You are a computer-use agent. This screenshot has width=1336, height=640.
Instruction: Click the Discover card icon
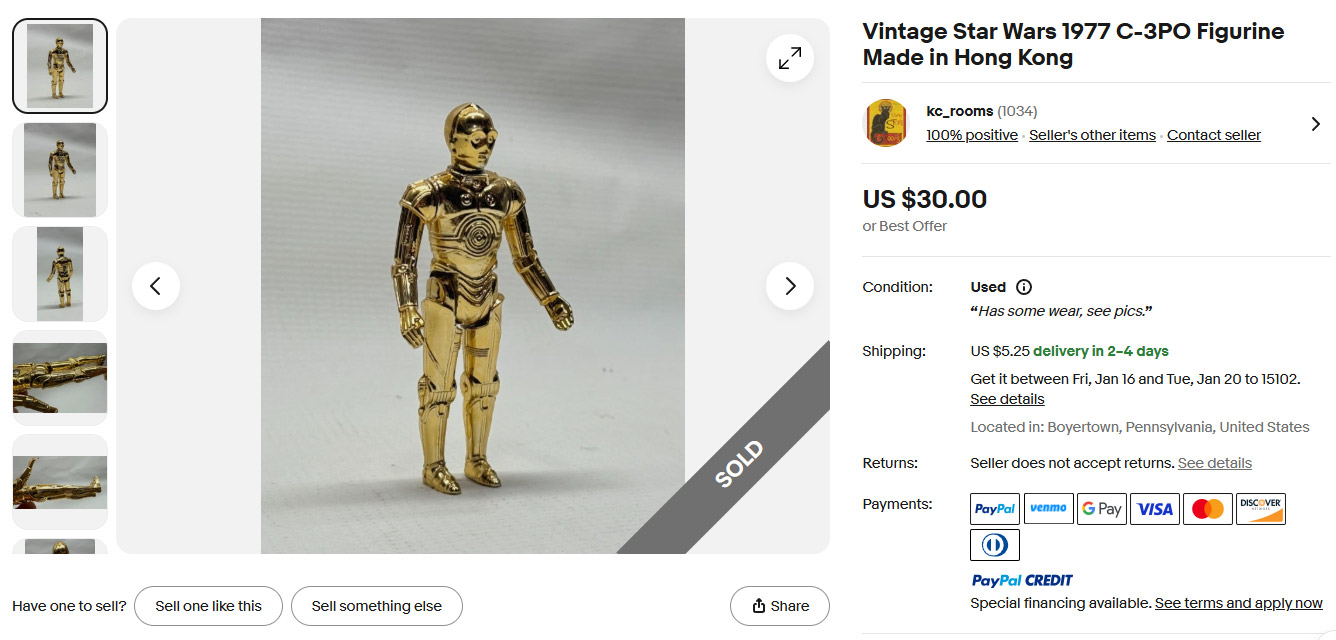1260,509
